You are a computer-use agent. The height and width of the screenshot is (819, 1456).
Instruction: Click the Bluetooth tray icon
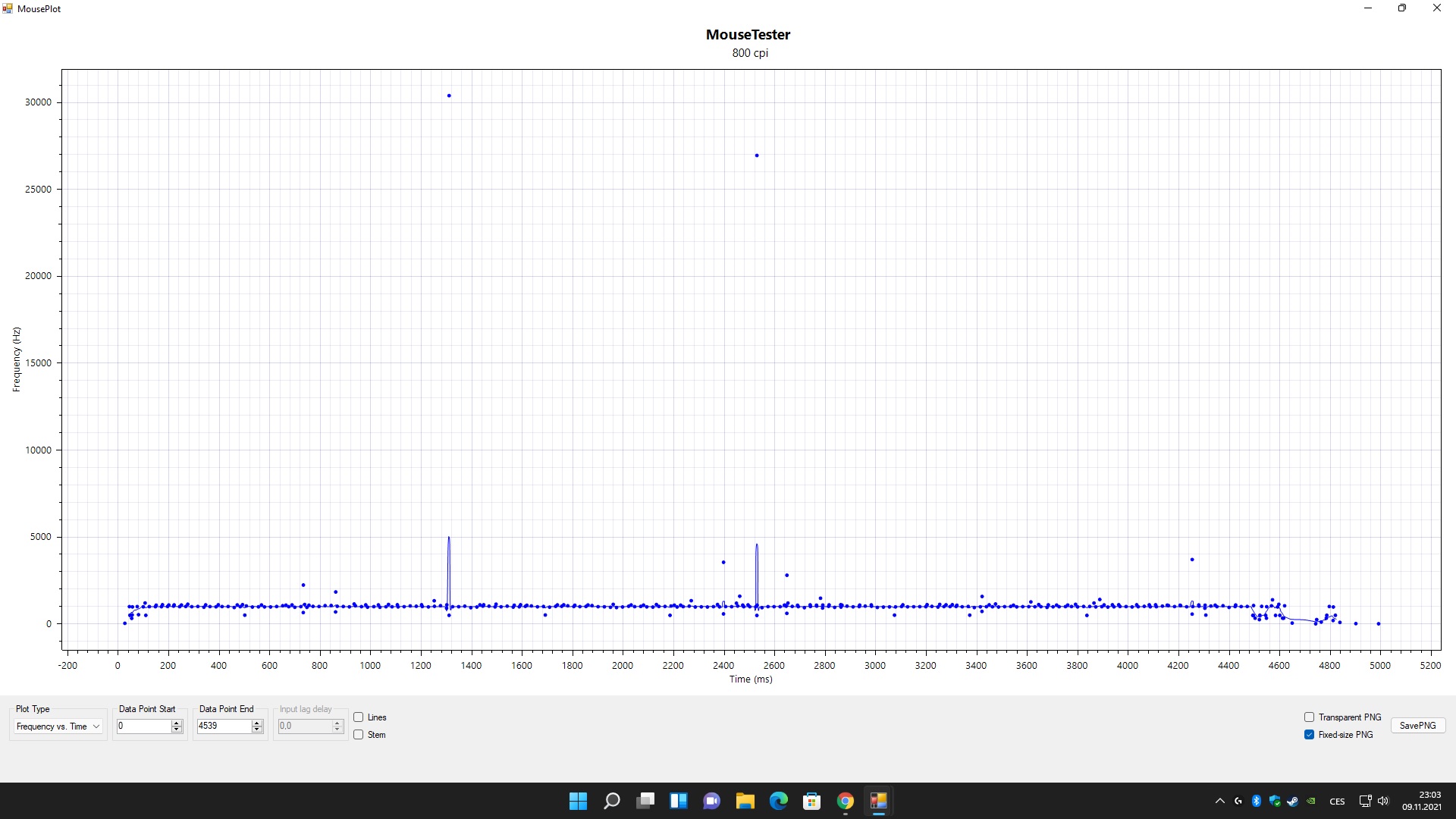[1257, 801]
